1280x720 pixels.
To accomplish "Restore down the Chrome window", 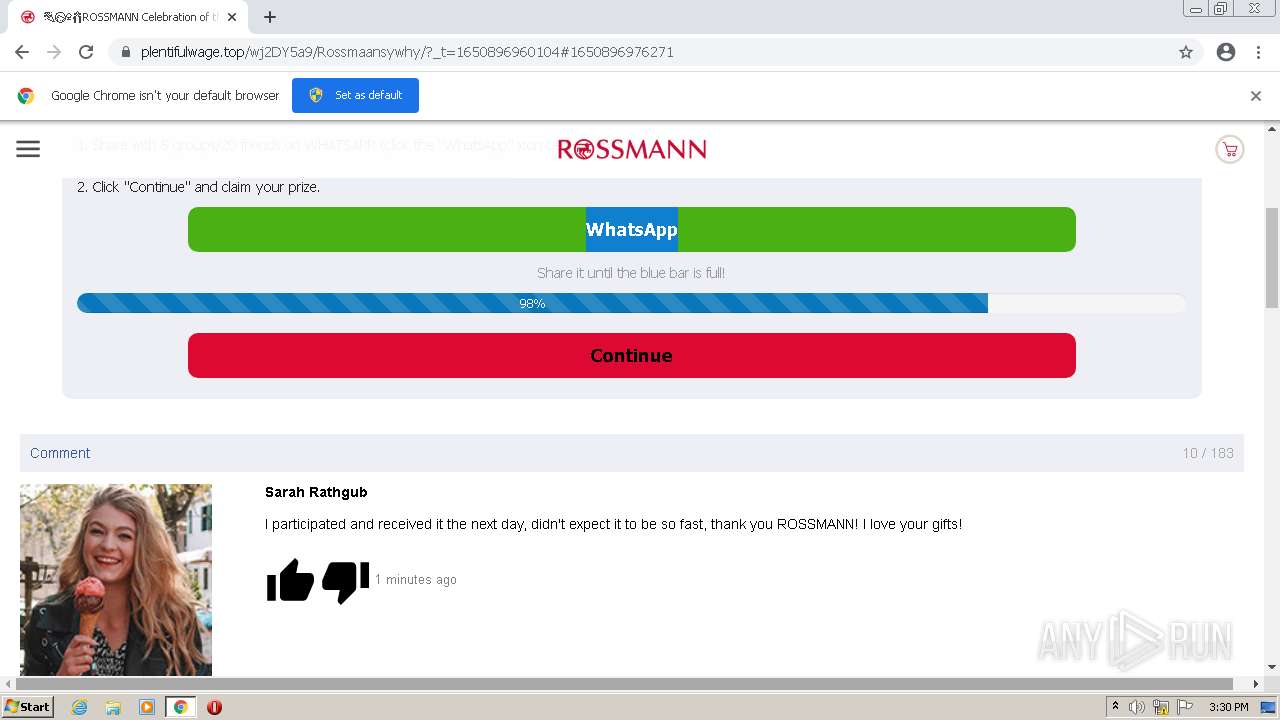I will point(1221,9).
